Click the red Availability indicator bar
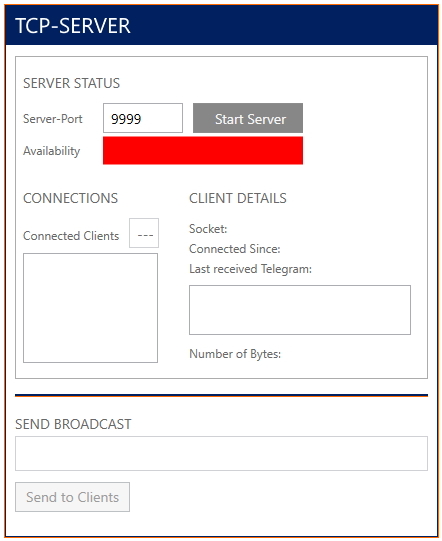 (203, 150)
